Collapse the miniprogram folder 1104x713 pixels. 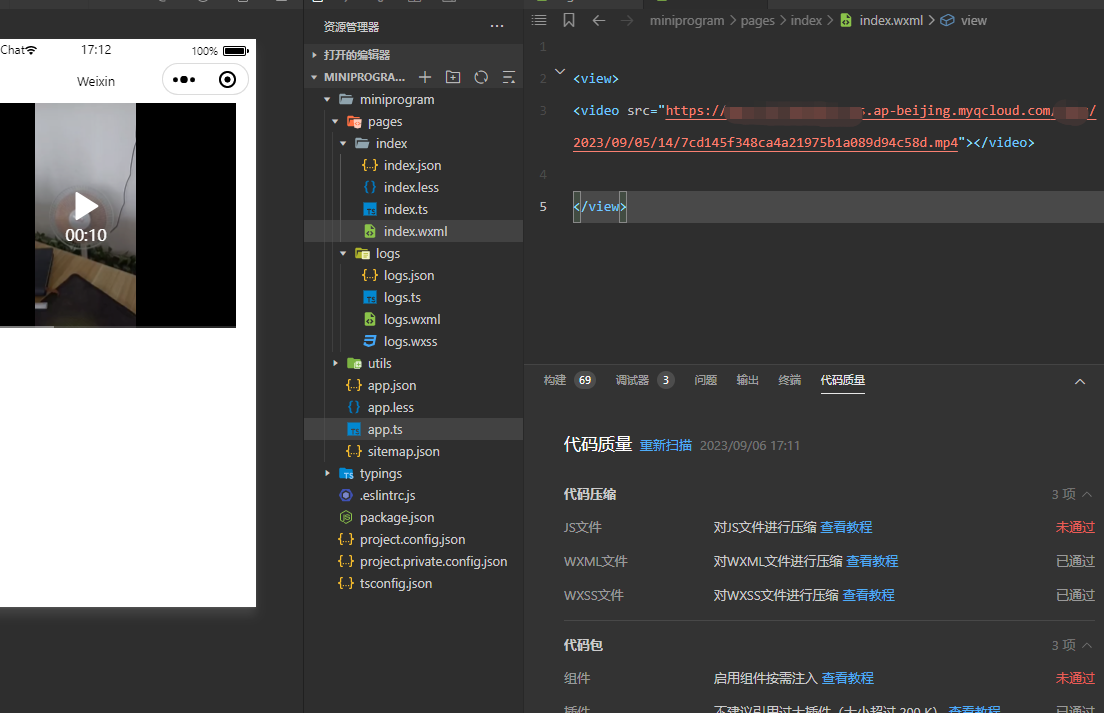tap(327, 99)
